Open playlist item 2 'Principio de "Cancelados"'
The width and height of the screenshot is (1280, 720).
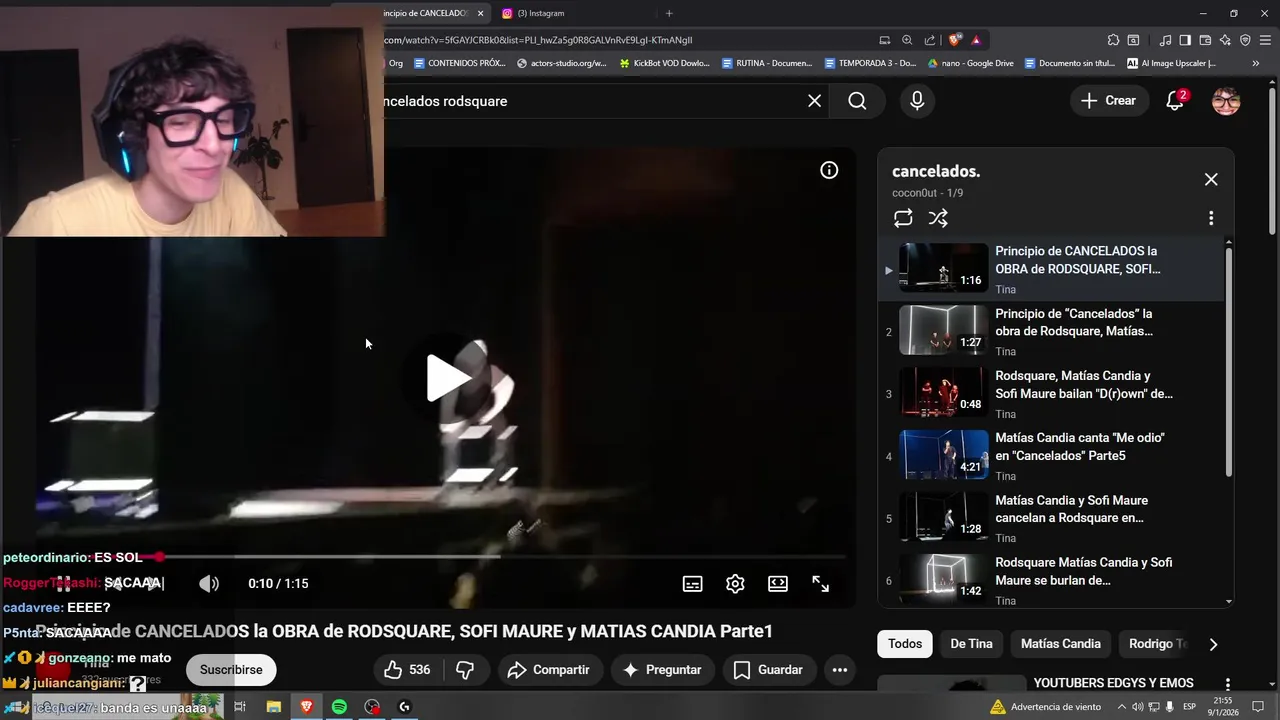tap(1051, 332)
